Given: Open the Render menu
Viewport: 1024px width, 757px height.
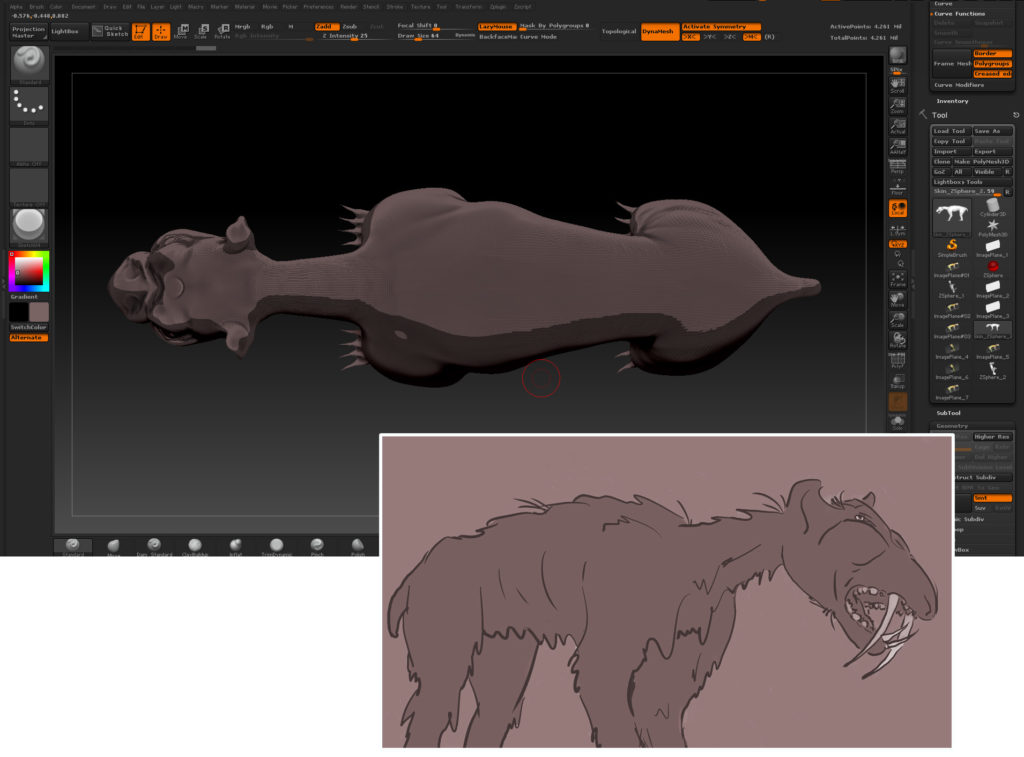Looking at the screenshot, I should (348, 6).
